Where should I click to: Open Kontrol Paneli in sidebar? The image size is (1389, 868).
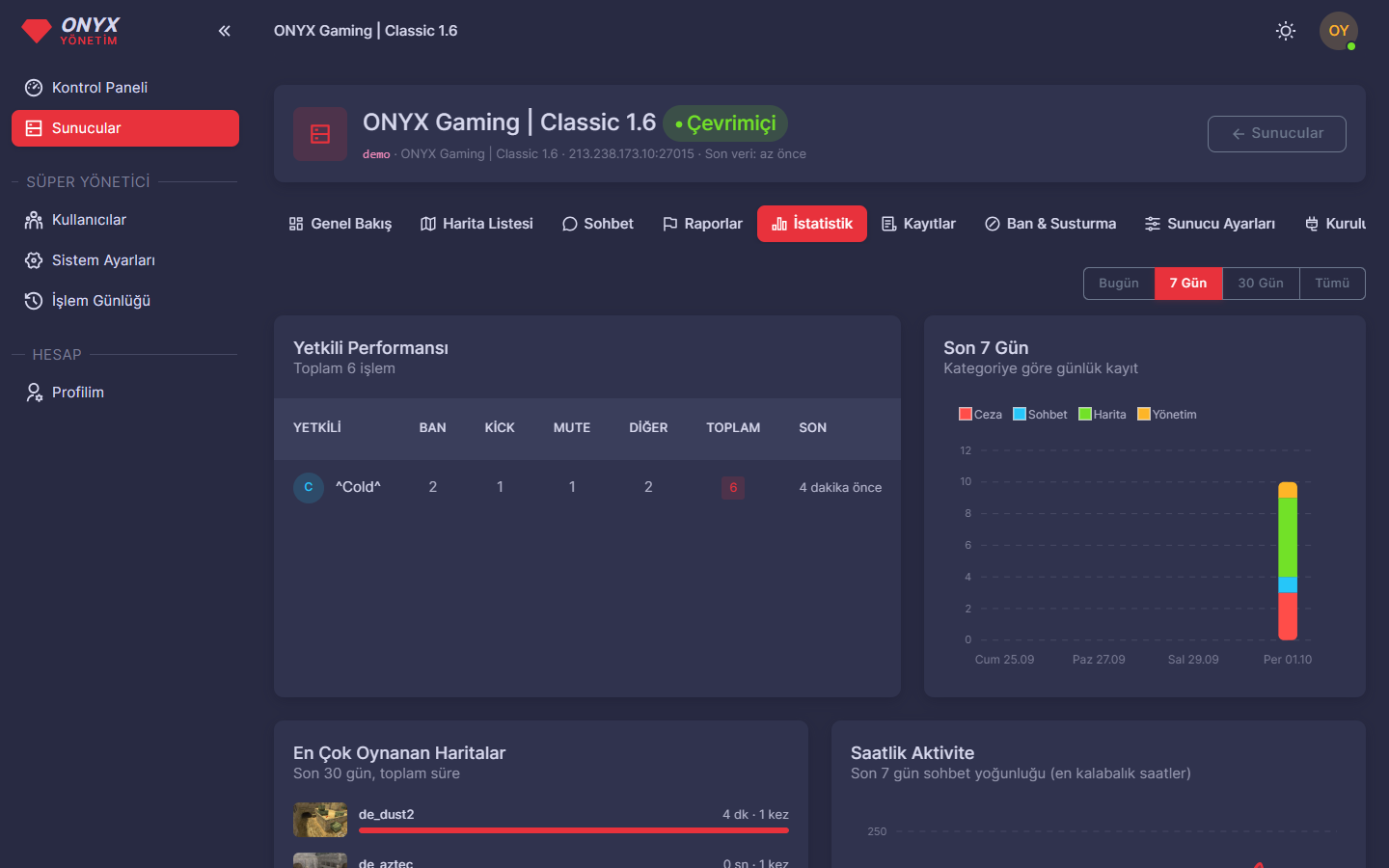click(x=125, y=88)
